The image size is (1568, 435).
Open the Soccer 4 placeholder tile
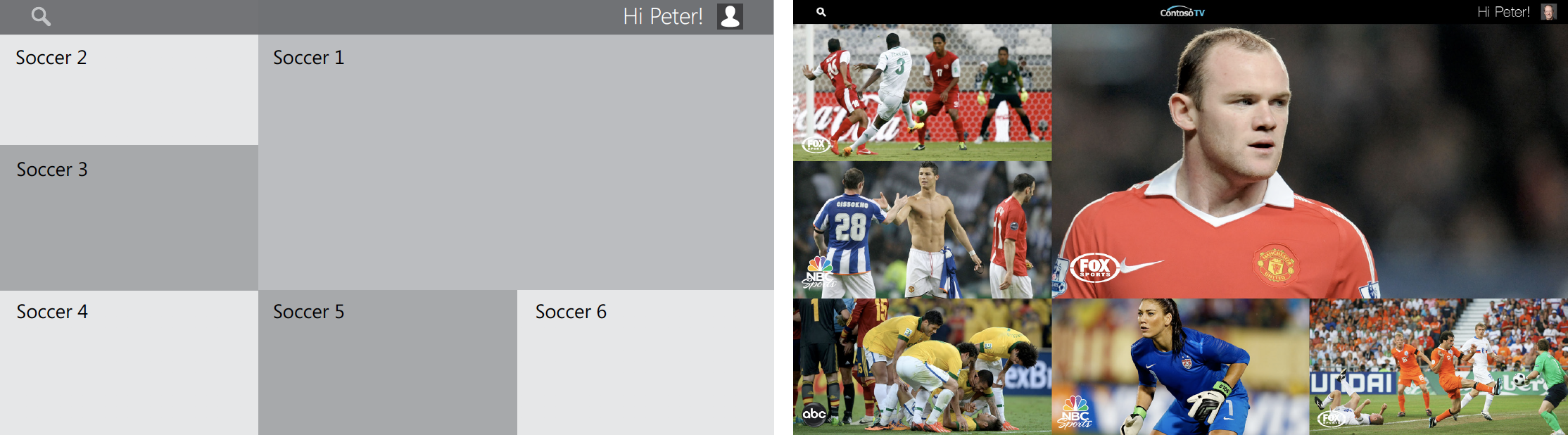click(x=129, y=362)
